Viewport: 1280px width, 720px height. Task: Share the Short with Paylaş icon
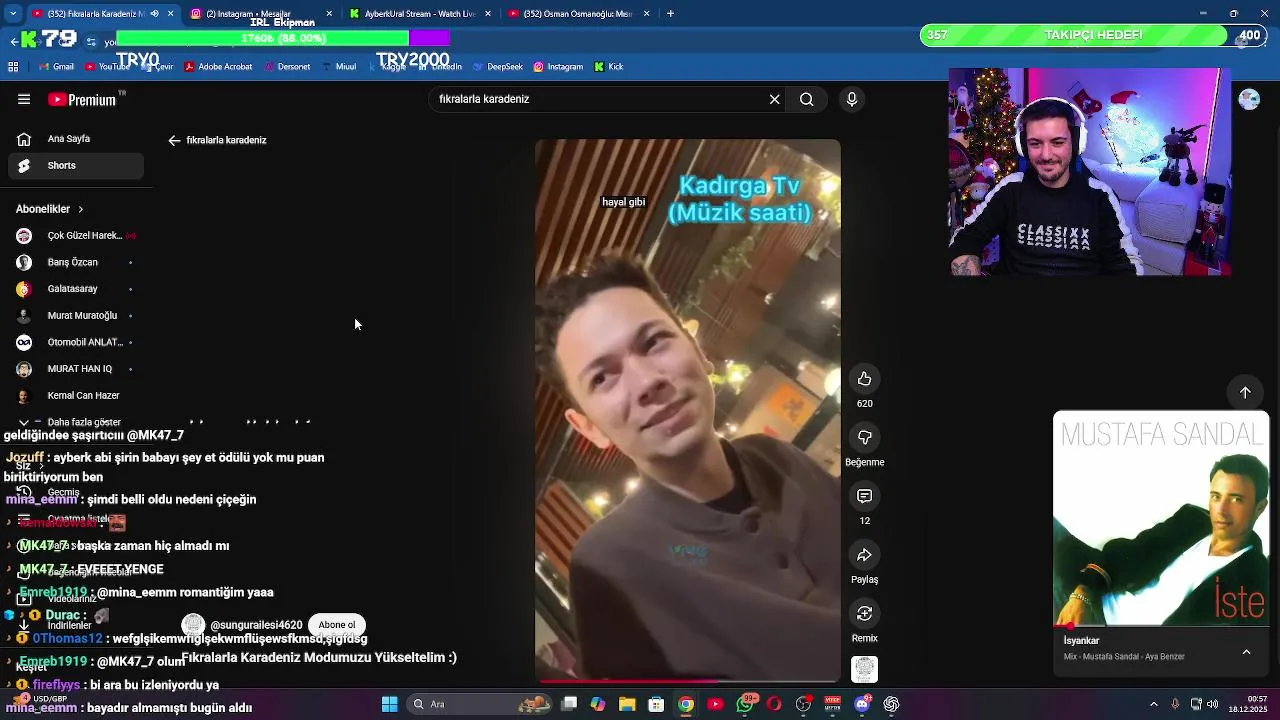[864, 555]
